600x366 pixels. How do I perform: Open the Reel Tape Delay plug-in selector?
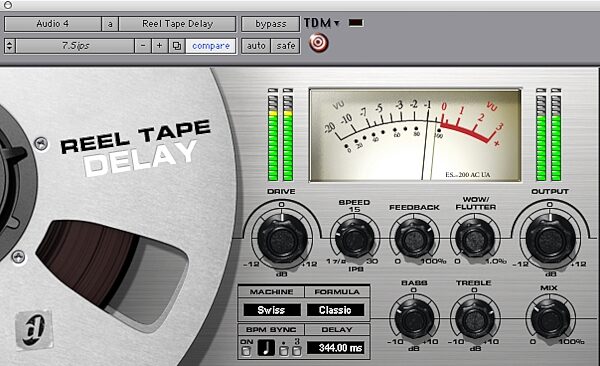(x=177, y=24)
